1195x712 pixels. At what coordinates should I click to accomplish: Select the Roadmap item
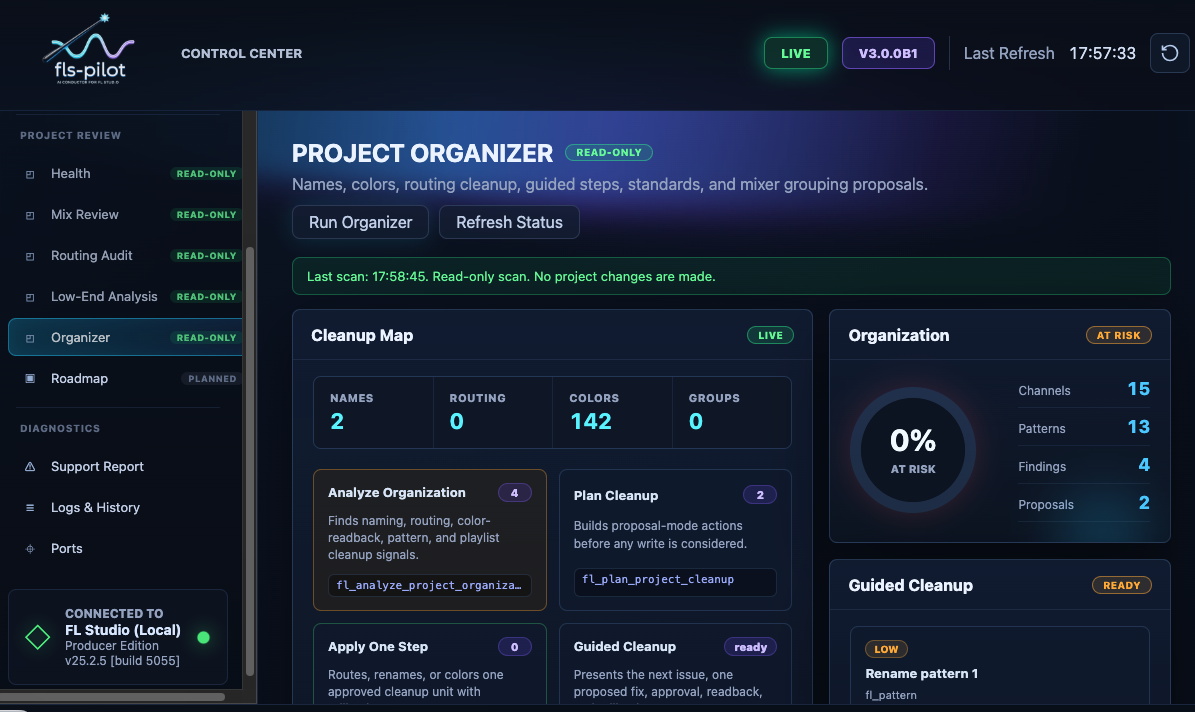[x=125, y=379]
